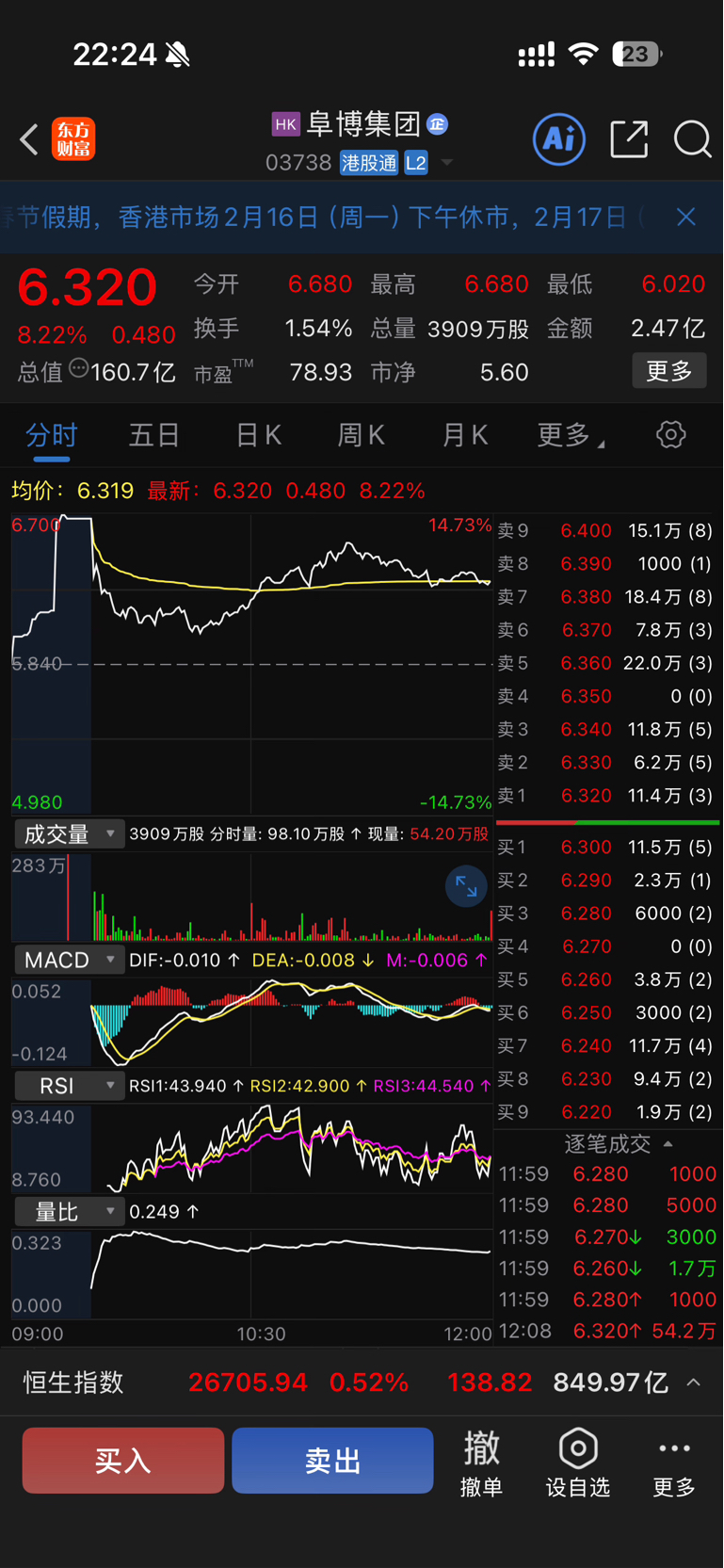Viewport: 724px width, 1568px height.
Task: Tap the 均价 6.319 label
Action: [72, 491]
